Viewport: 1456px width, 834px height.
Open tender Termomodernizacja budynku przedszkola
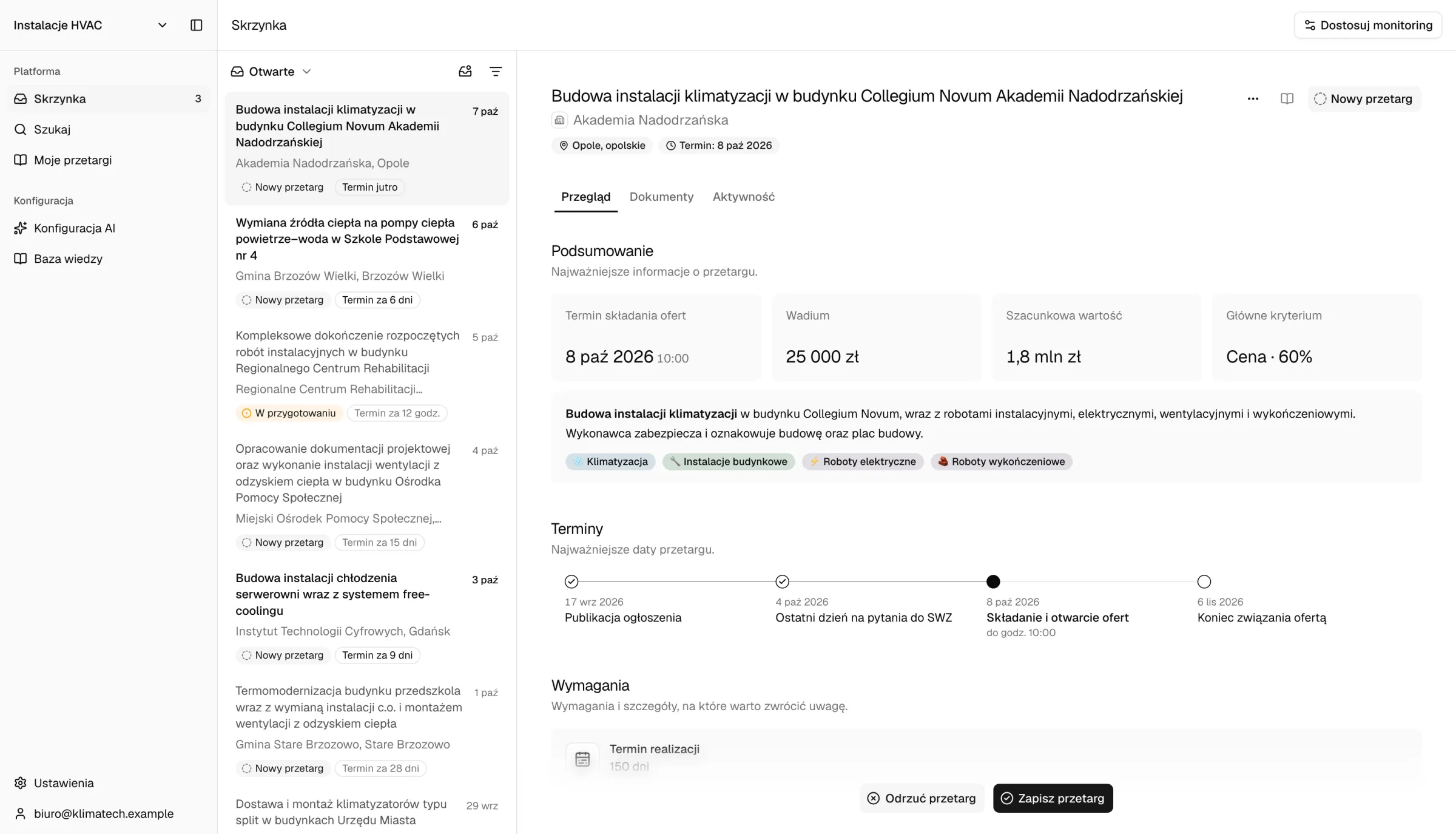[x=366, y=730]
